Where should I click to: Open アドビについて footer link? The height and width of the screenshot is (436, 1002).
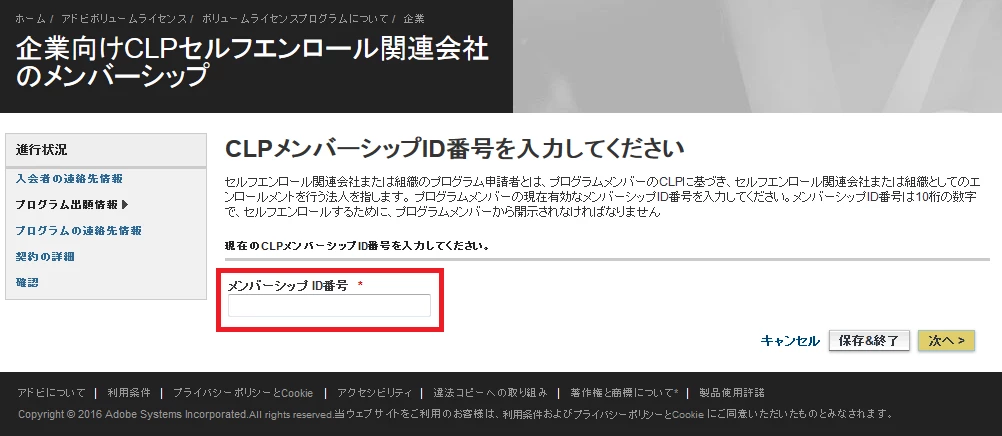click(51, 393)
